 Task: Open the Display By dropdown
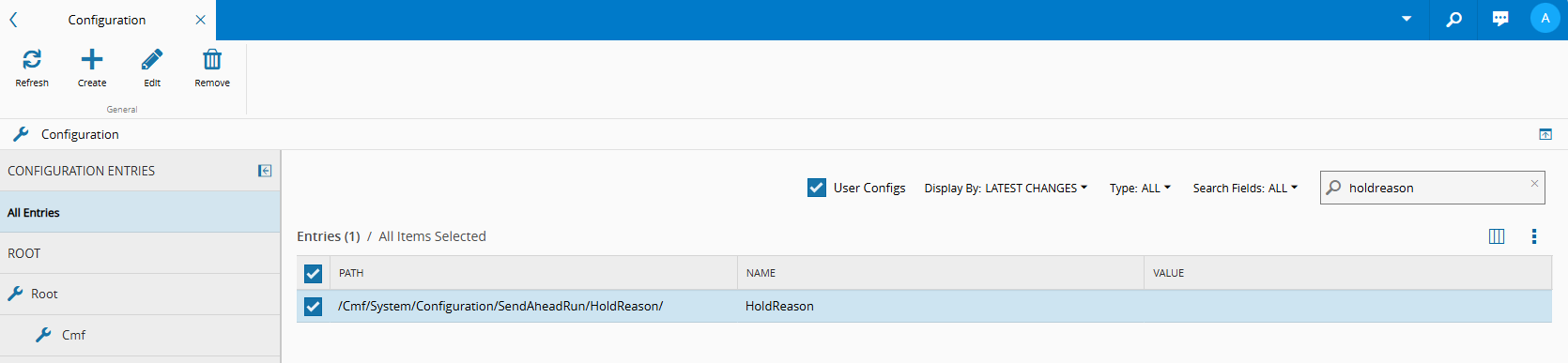click(1006, 188)
